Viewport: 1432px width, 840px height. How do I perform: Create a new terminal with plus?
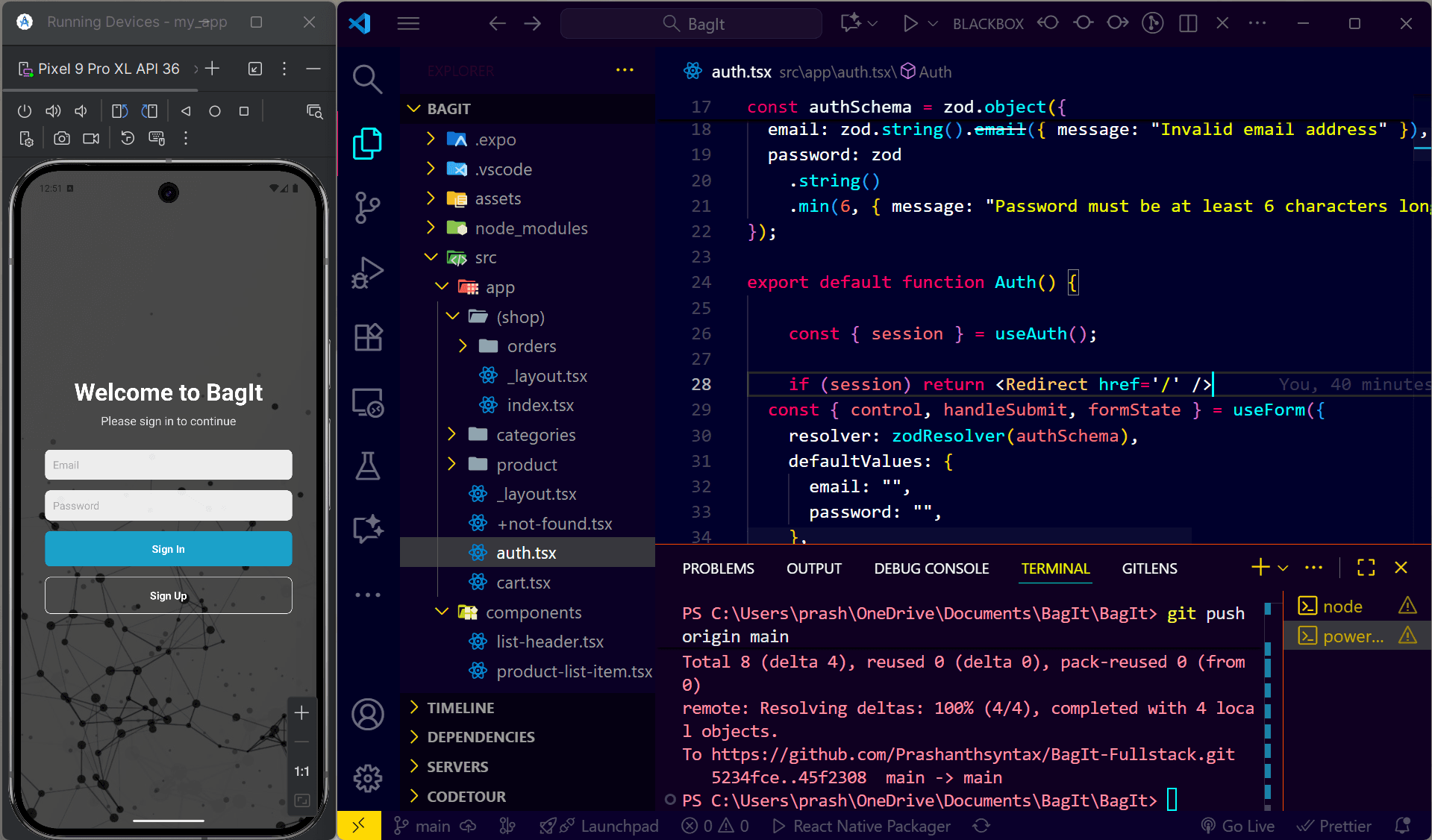(1260, 568)
